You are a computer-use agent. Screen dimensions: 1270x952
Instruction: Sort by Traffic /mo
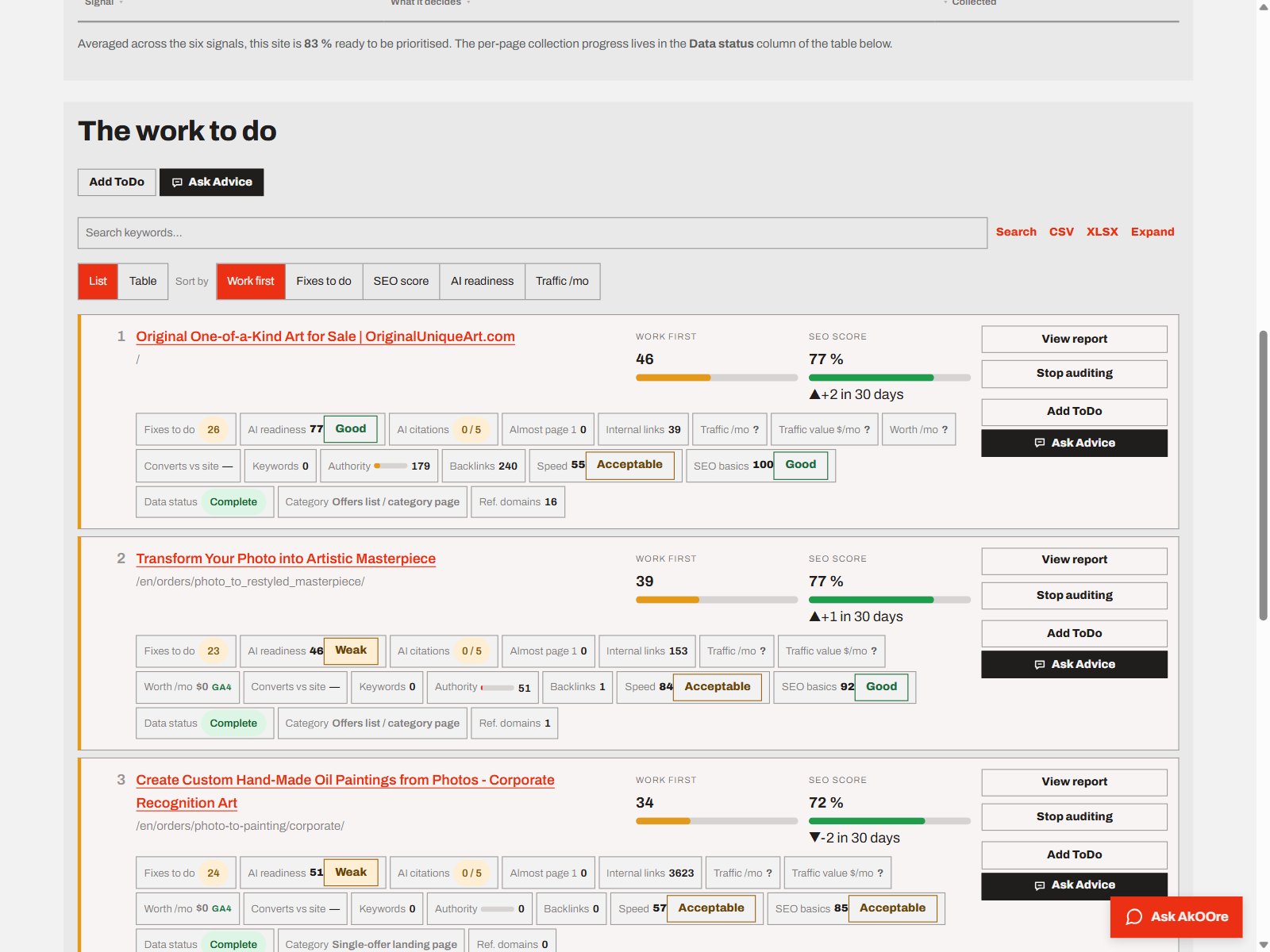(x=562, y=281)
